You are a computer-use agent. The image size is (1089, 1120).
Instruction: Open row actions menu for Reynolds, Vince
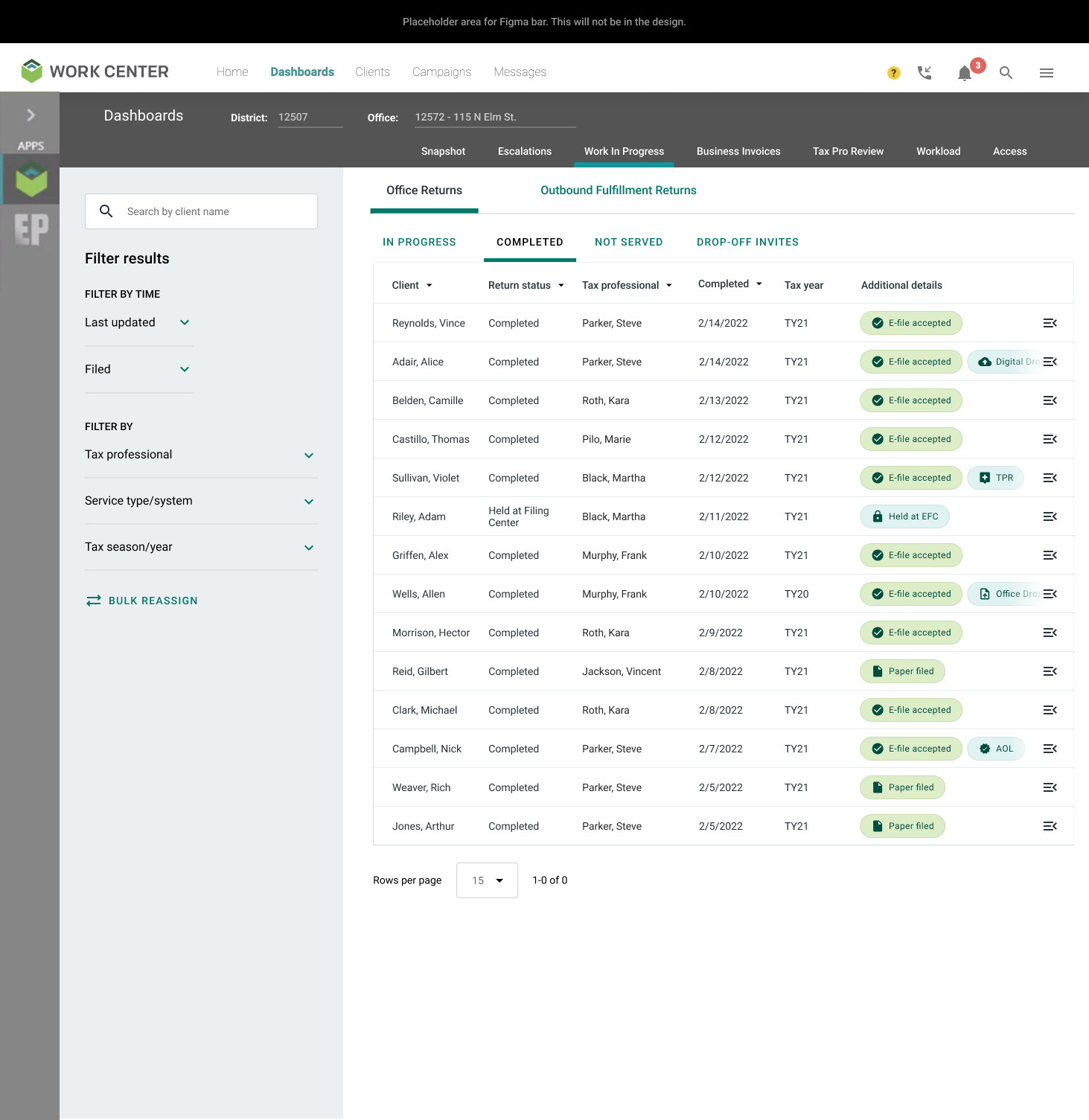click(x=1050, y=323)
